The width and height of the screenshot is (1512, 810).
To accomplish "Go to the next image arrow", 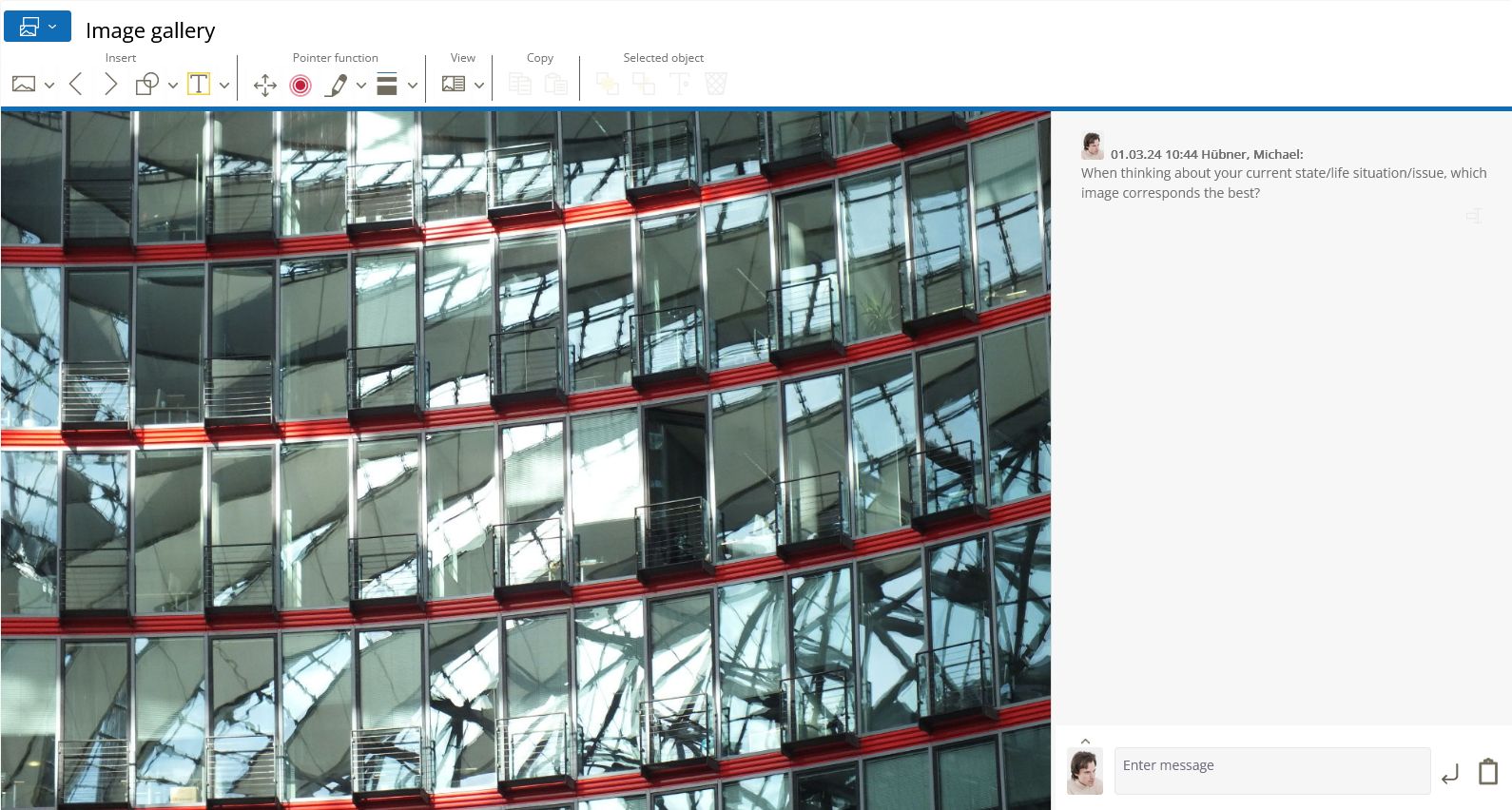I will 110,85.
